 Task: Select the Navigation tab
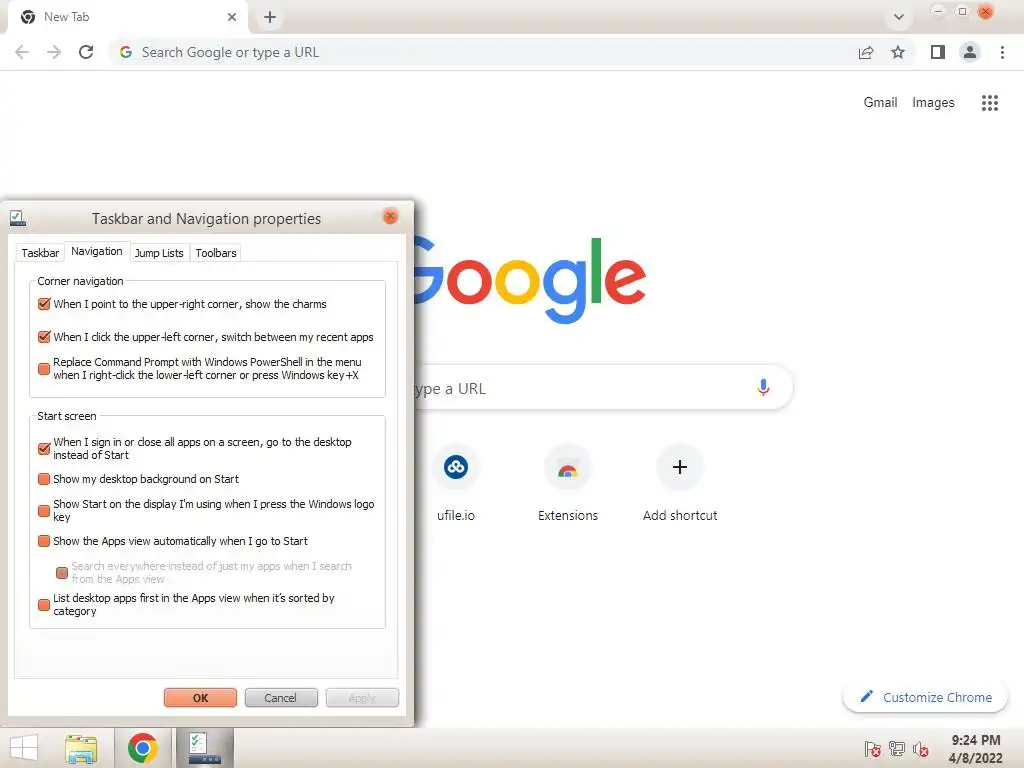[x=97, y=251]
